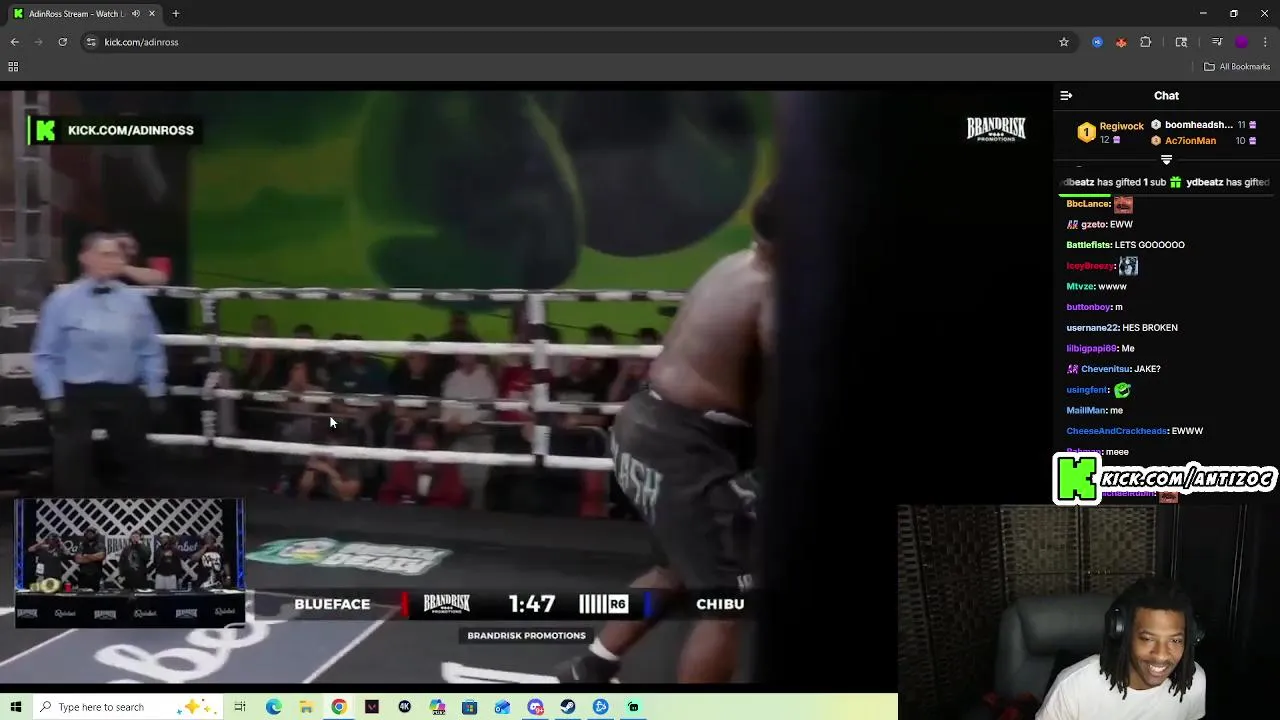The height and width of the screenshot is (720, 1280).
Task: Launch Microsoft Edge from the taskbar
Action: click(273, 707)
